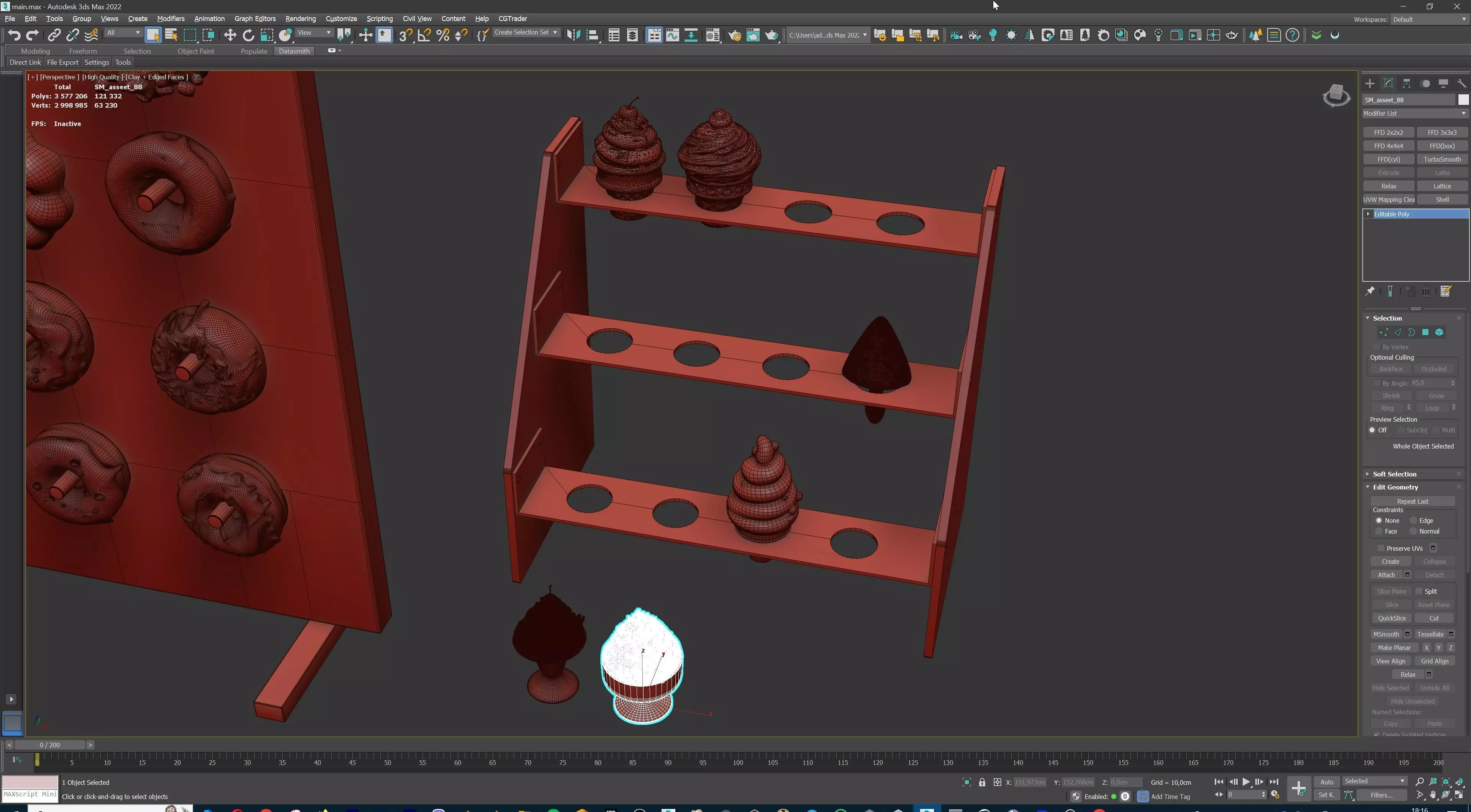Image resolution: width=1471 pixels, height=812 pixels.
Task: Open the Utilities panel wrench icon
Action: point(1461,83)
